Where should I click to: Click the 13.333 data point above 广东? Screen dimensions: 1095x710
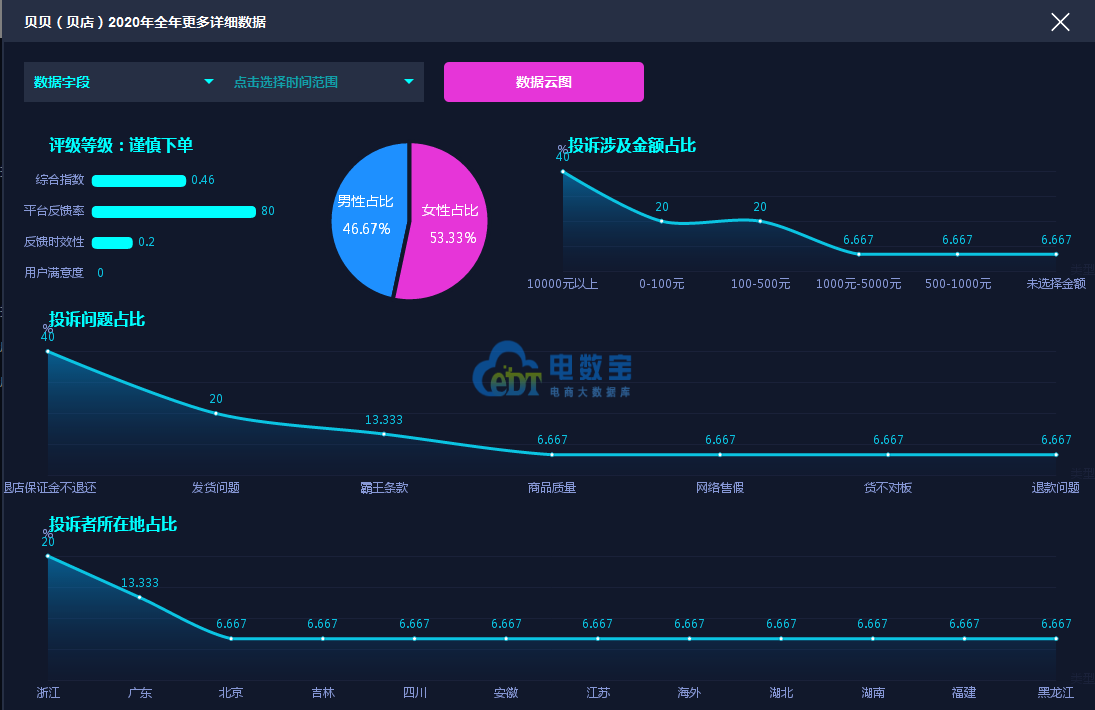point(140,598)
